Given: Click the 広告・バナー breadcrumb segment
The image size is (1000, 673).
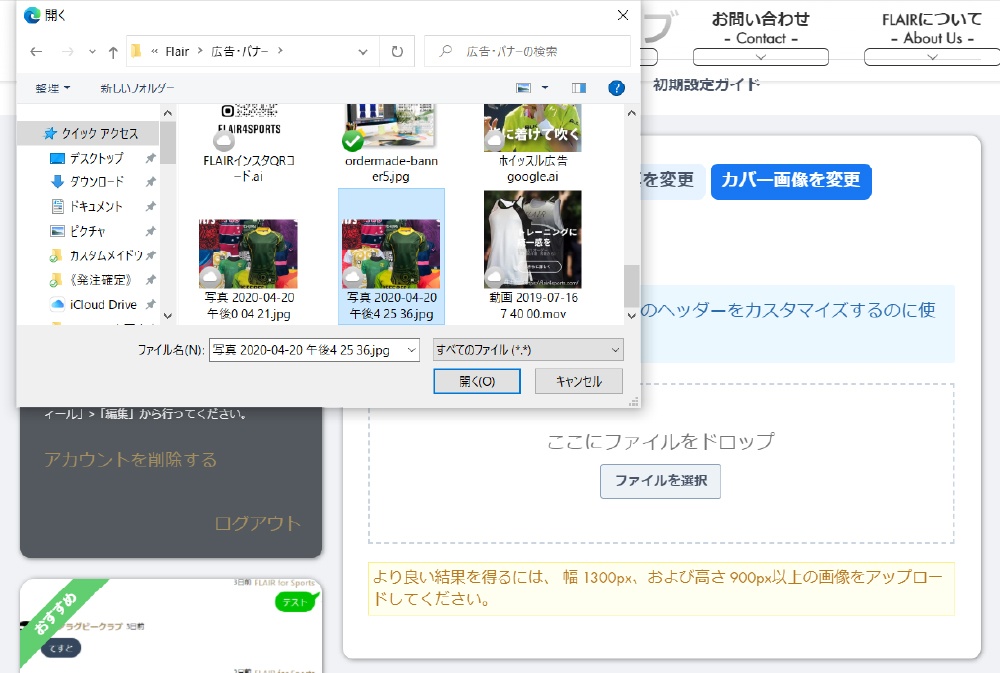Looking at the screenshot, I should (x=240, y=52).
